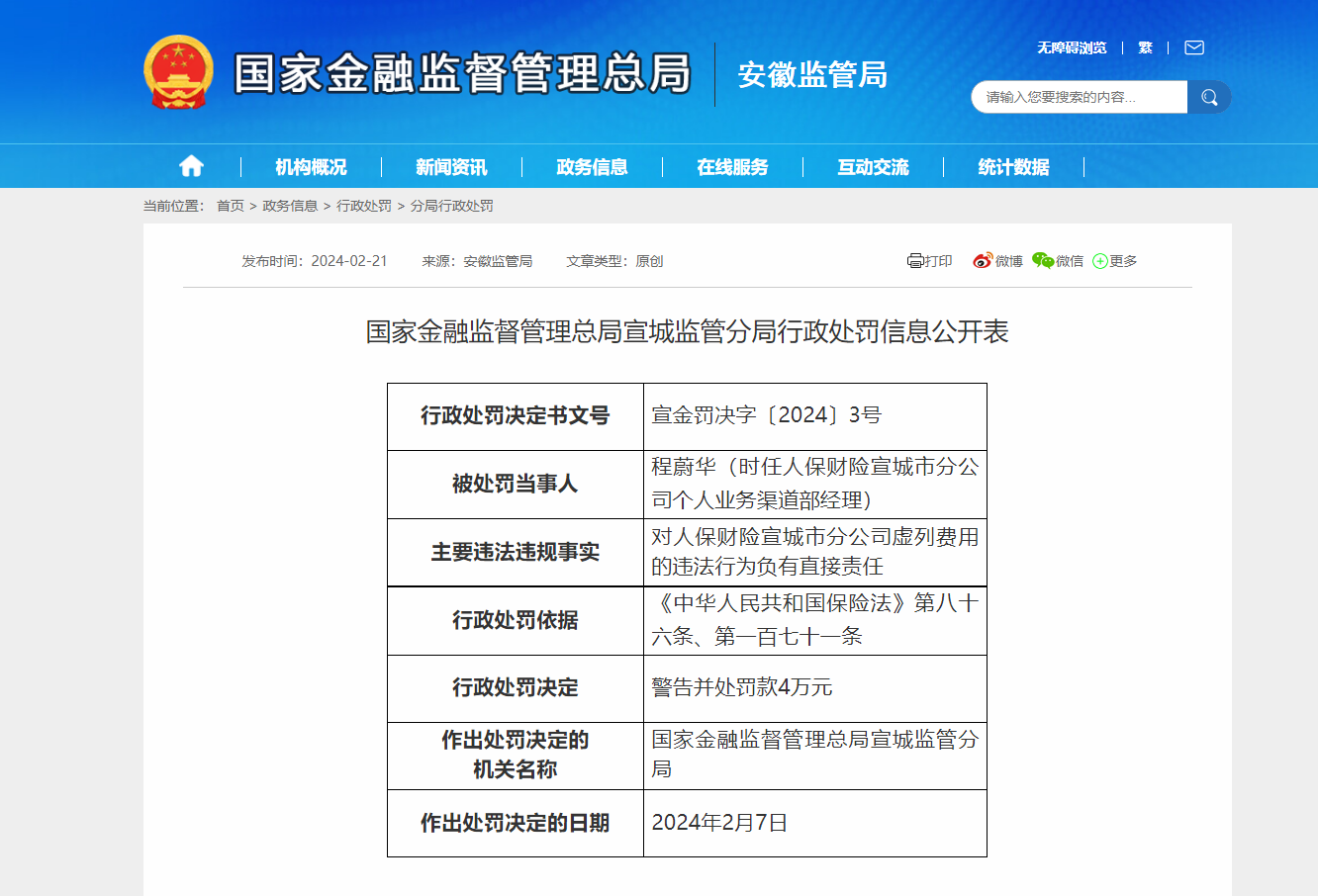
Task: Click 行政处罚 breadcrumb link
Action: [x=364, y=206]
